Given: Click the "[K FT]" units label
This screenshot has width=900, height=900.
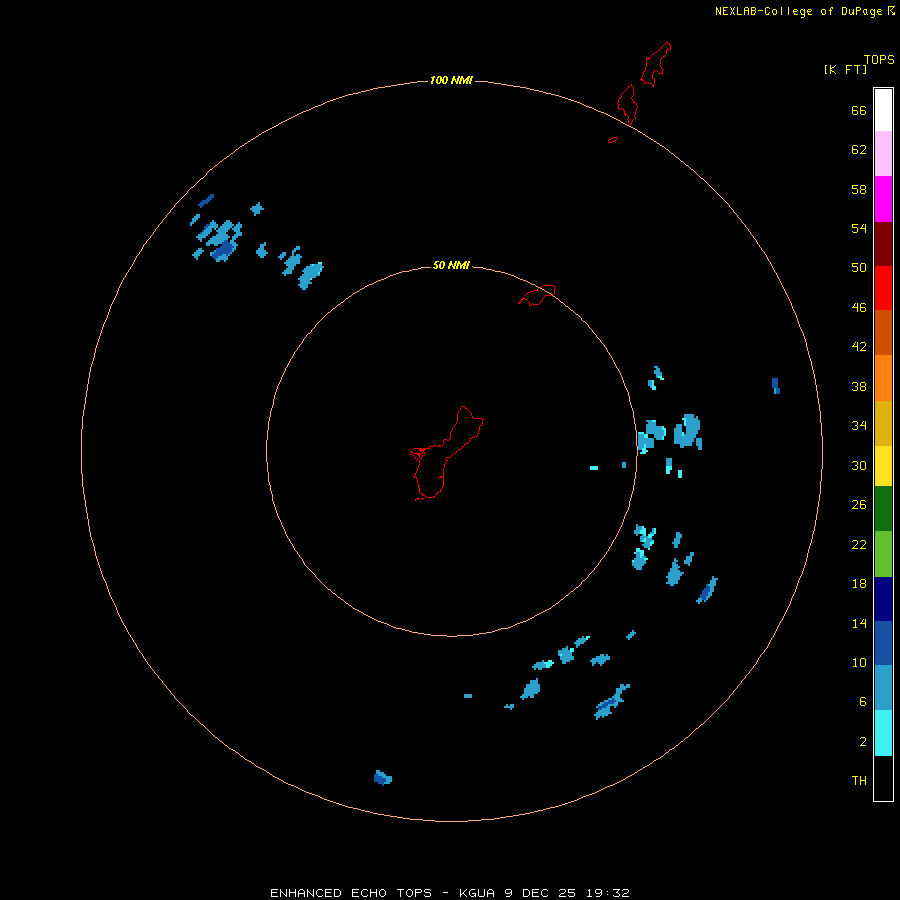Looking at the screenshot, I should point(845,69).
